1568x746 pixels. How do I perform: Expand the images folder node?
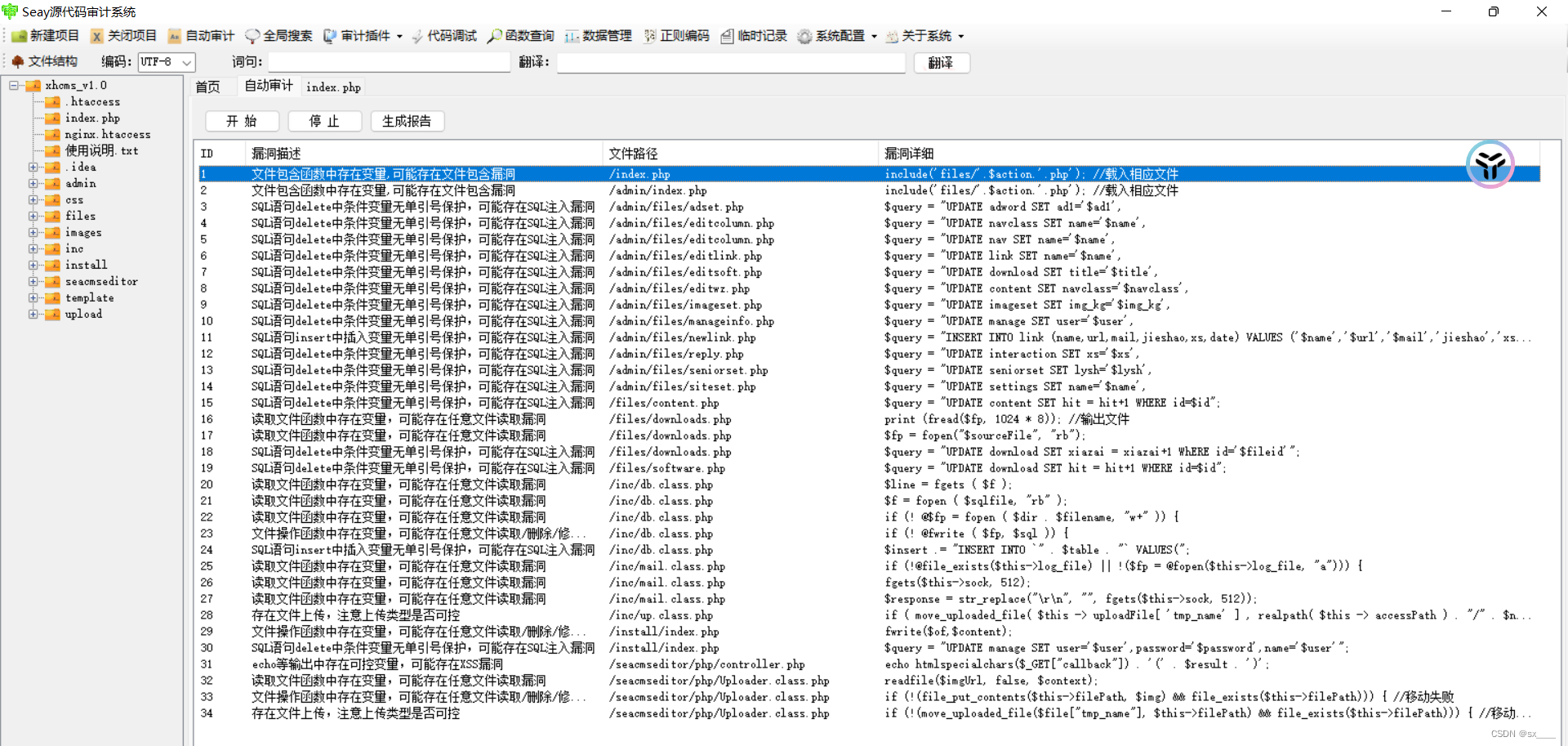33,232
